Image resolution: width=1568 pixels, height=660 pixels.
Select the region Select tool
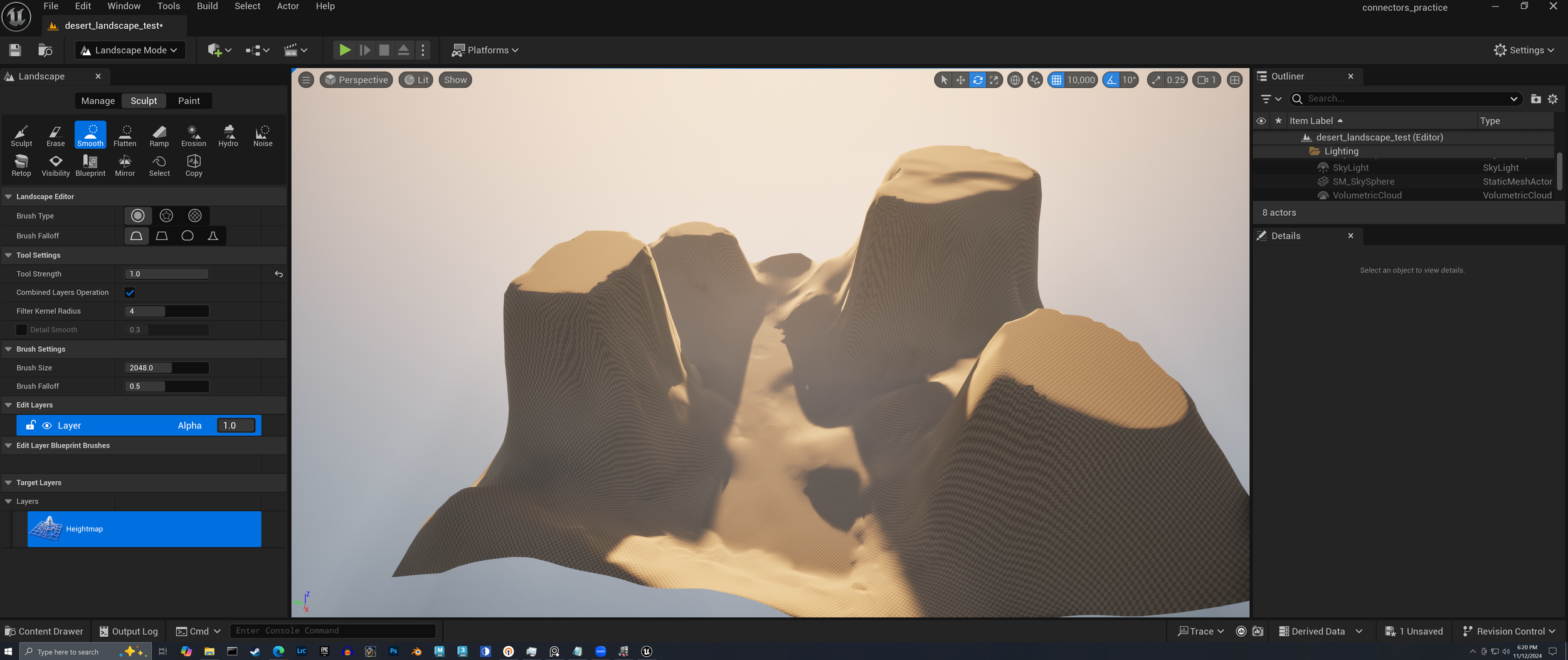[159, 166]
